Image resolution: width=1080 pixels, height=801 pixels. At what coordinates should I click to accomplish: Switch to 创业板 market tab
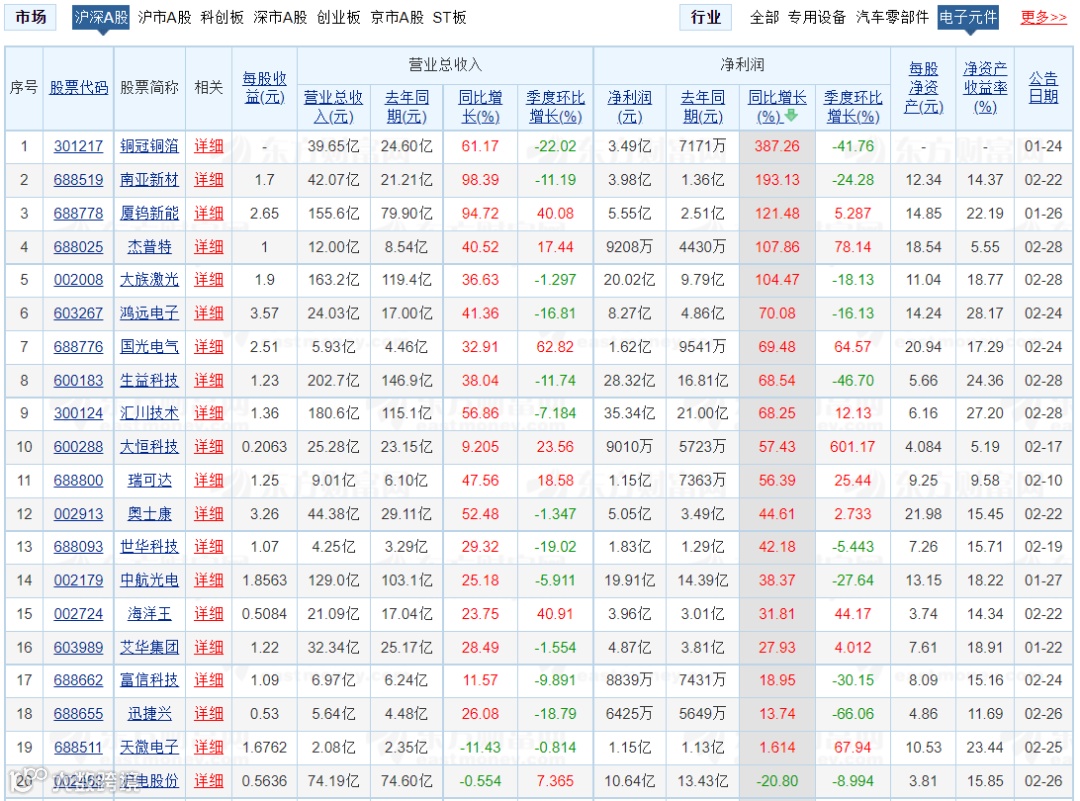(x=338, y=17)
